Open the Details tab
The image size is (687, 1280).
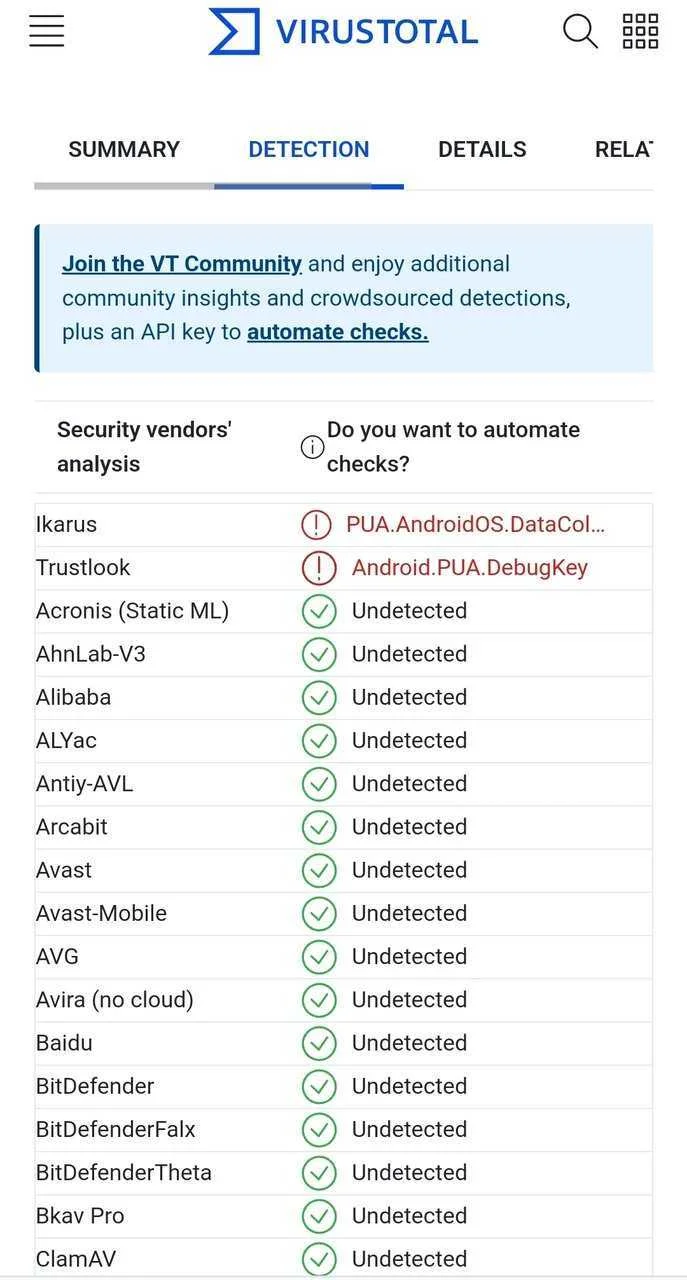(x=482, y=150)
